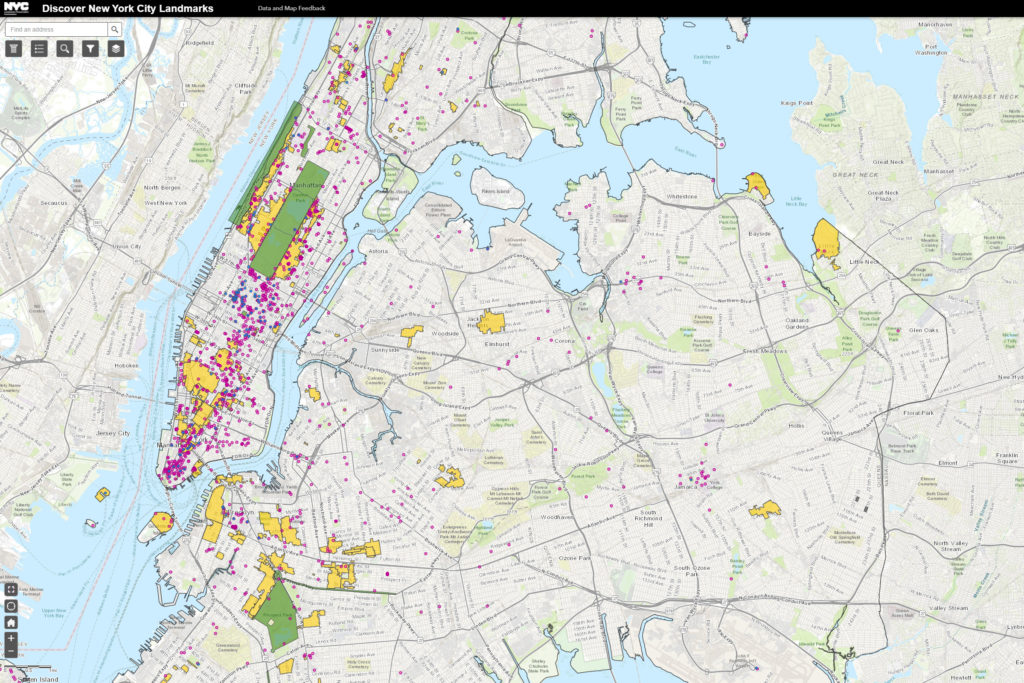Click the Corona map label

coord(564,341)
